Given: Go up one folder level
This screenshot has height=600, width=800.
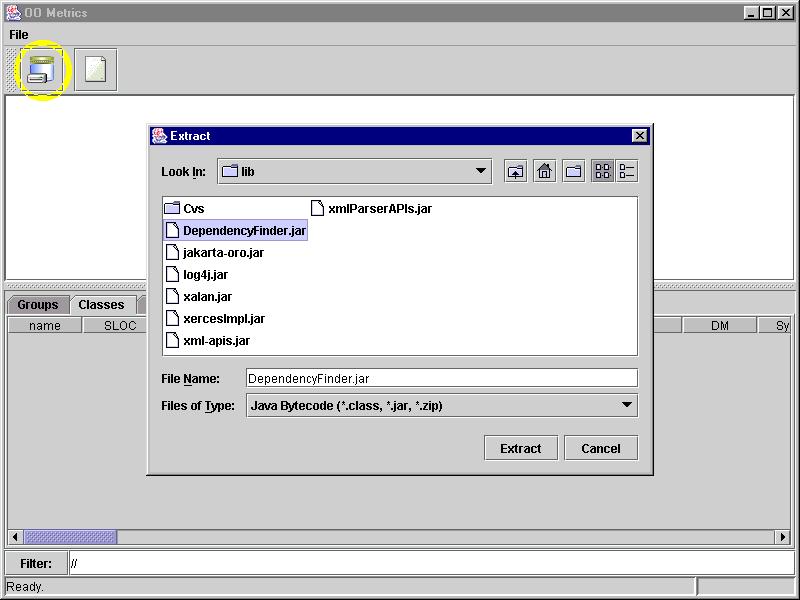Looking at the screenshot, I should click(515, 171).
